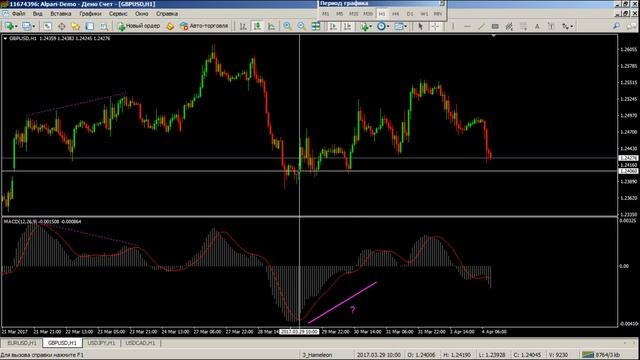Toggle the Data Window crosshair icon
This screenshot has height=360, width=640.
pyautogui.click(x=62, y=26)
